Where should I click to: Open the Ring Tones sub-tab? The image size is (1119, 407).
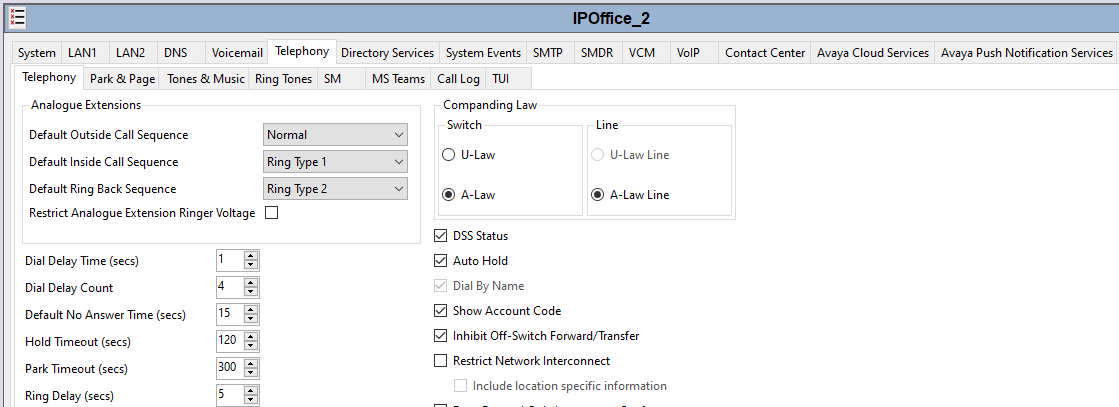click(x=283, y=79)
